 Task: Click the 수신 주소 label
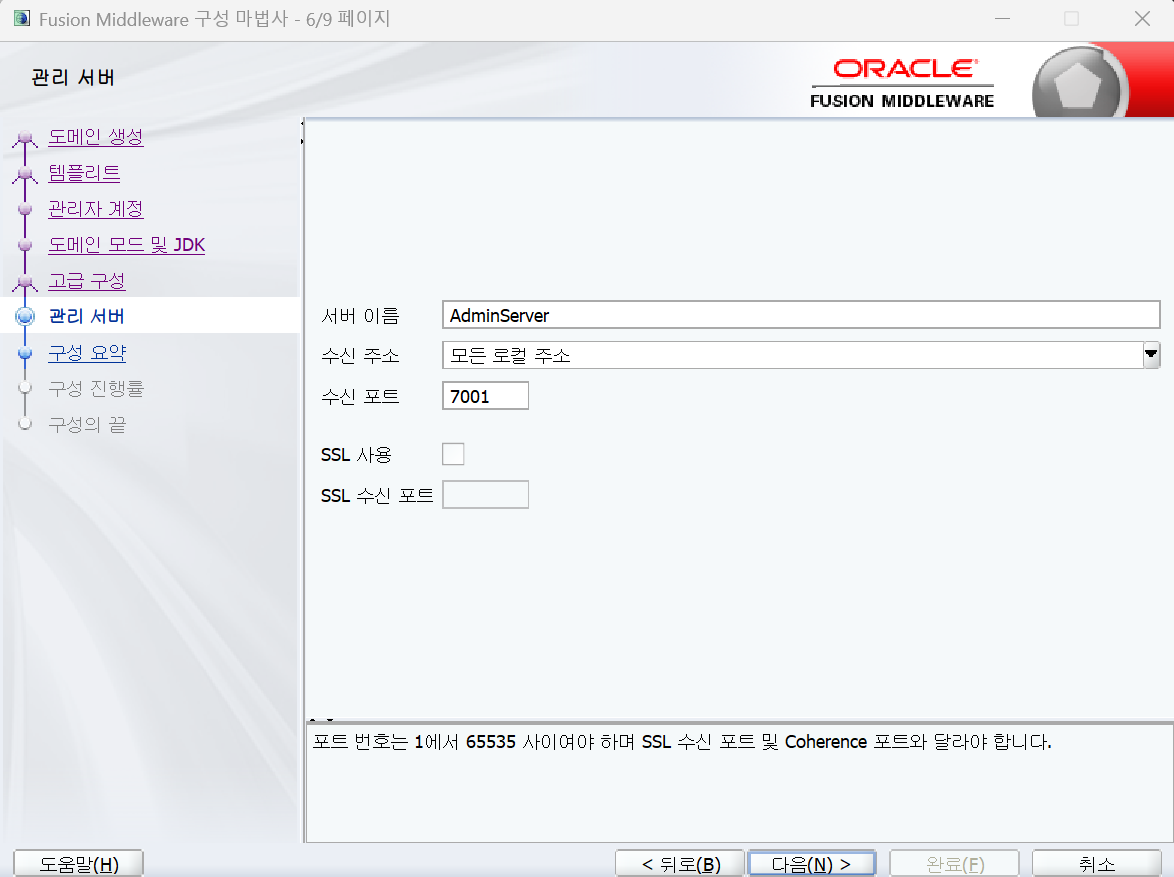360,356
